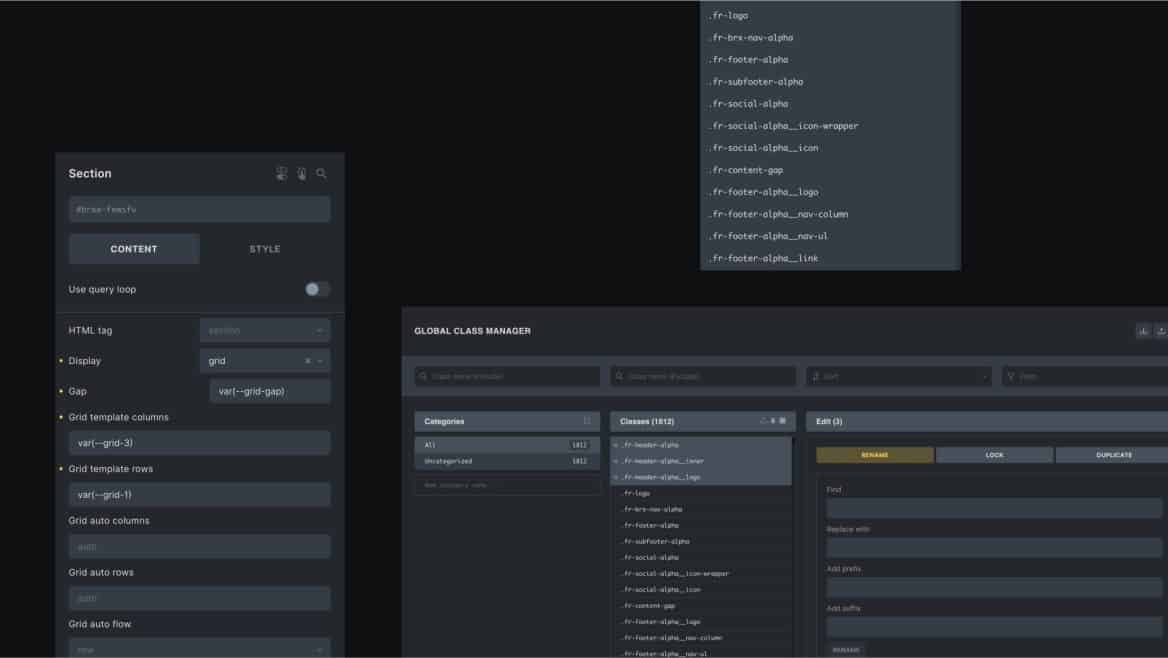Select the Uncategorized category row
Screen dimensions: 1168x658
506,461
